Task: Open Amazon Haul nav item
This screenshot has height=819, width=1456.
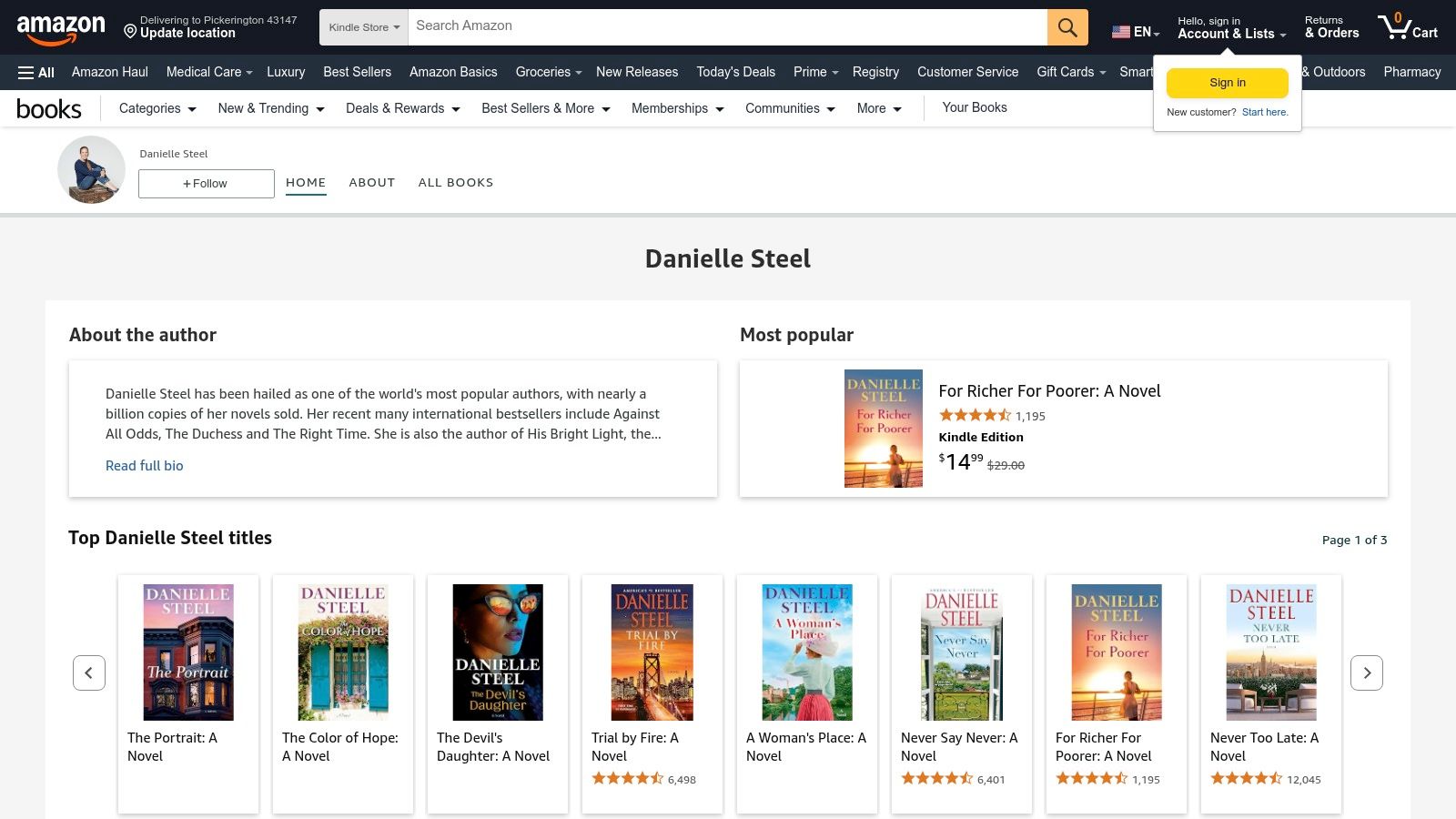Action: (x=110, y=72)
